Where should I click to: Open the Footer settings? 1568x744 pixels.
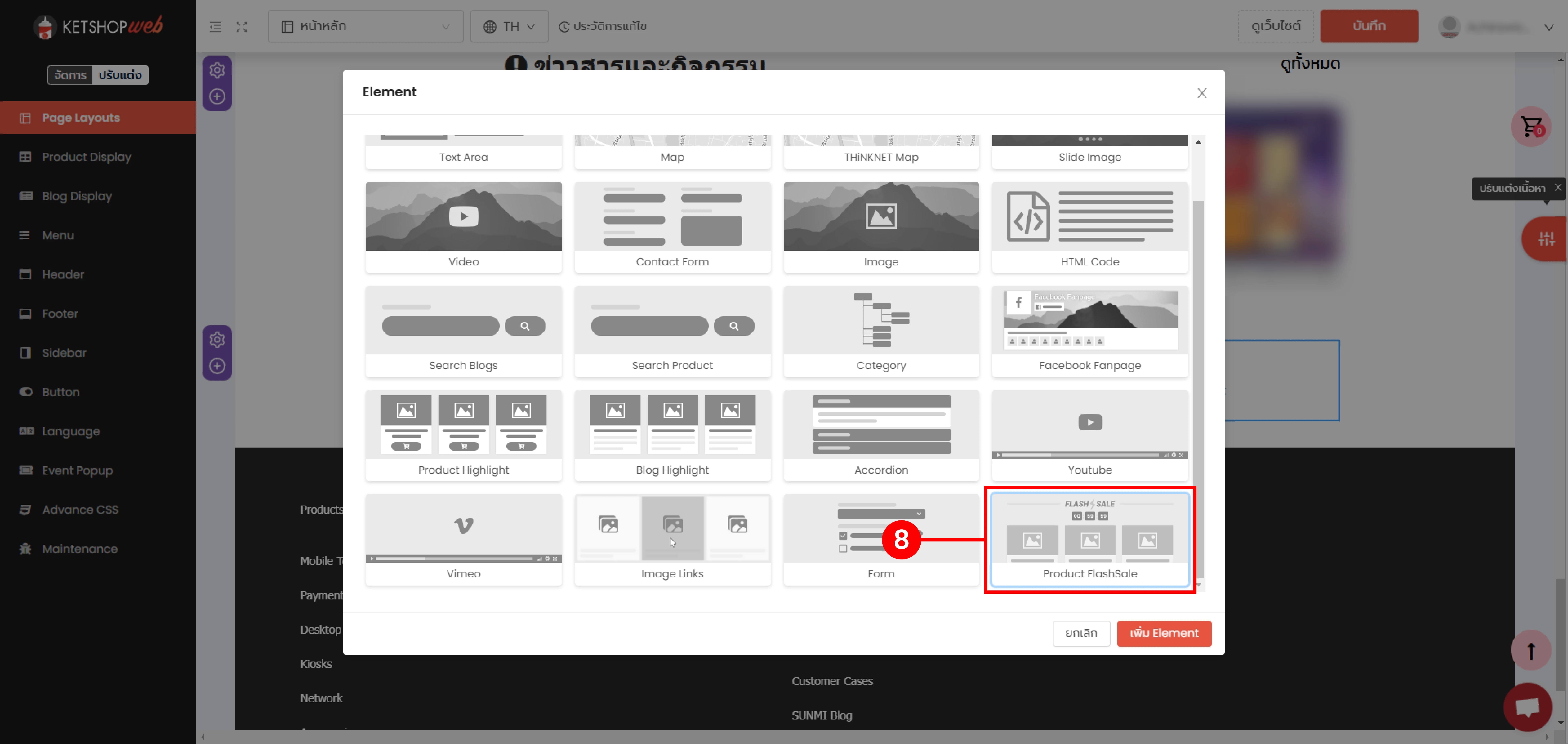(x=98, y=314)
